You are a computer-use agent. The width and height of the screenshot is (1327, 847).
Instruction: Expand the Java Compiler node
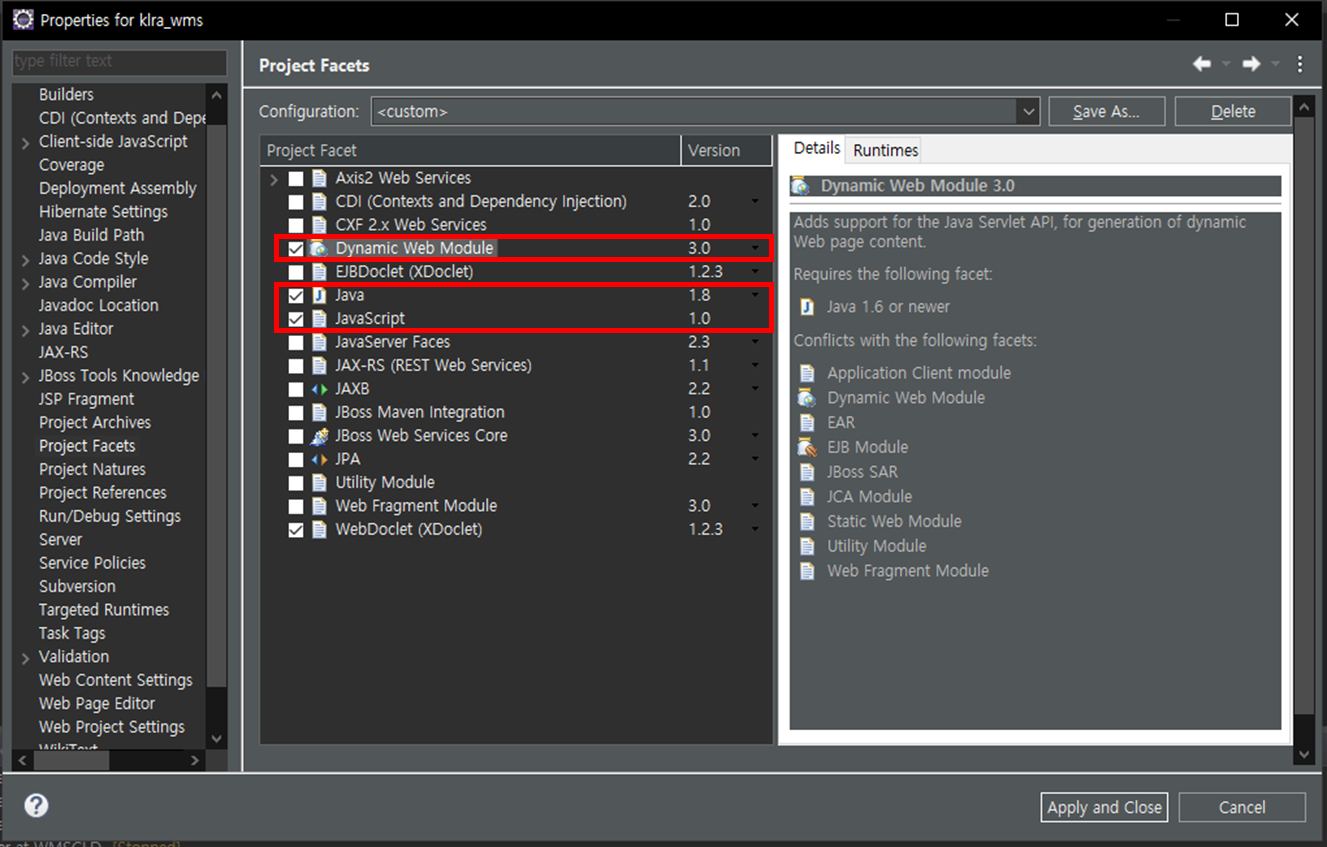(x=25, y=283)
